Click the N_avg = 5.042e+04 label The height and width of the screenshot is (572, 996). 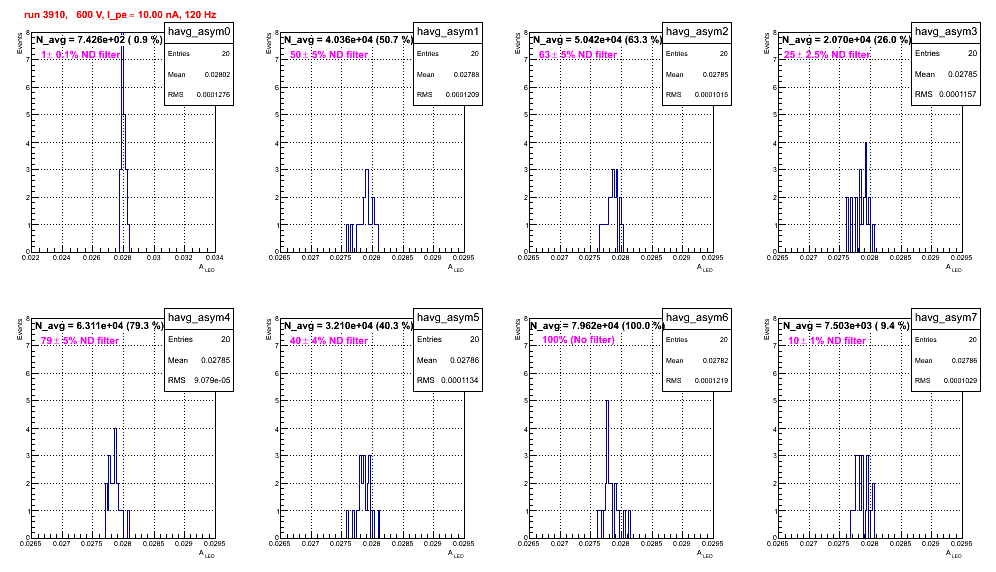(597, 40)
